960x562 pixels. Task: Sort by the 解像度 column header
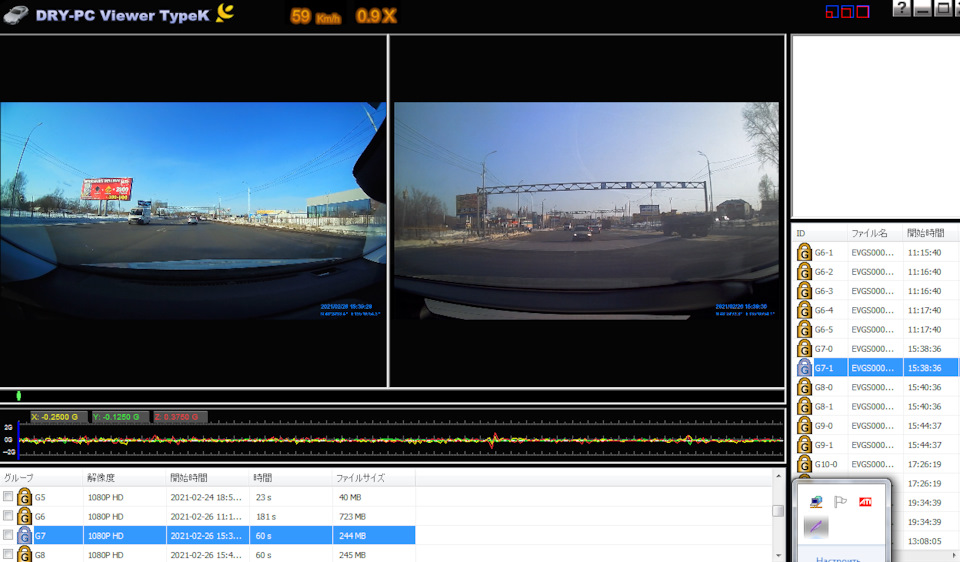tap(124, 478)
